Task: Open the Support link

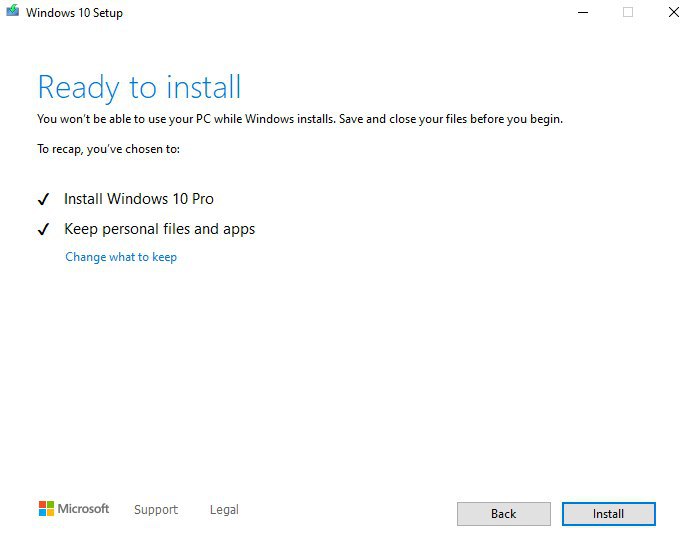Action: (156, 509)
